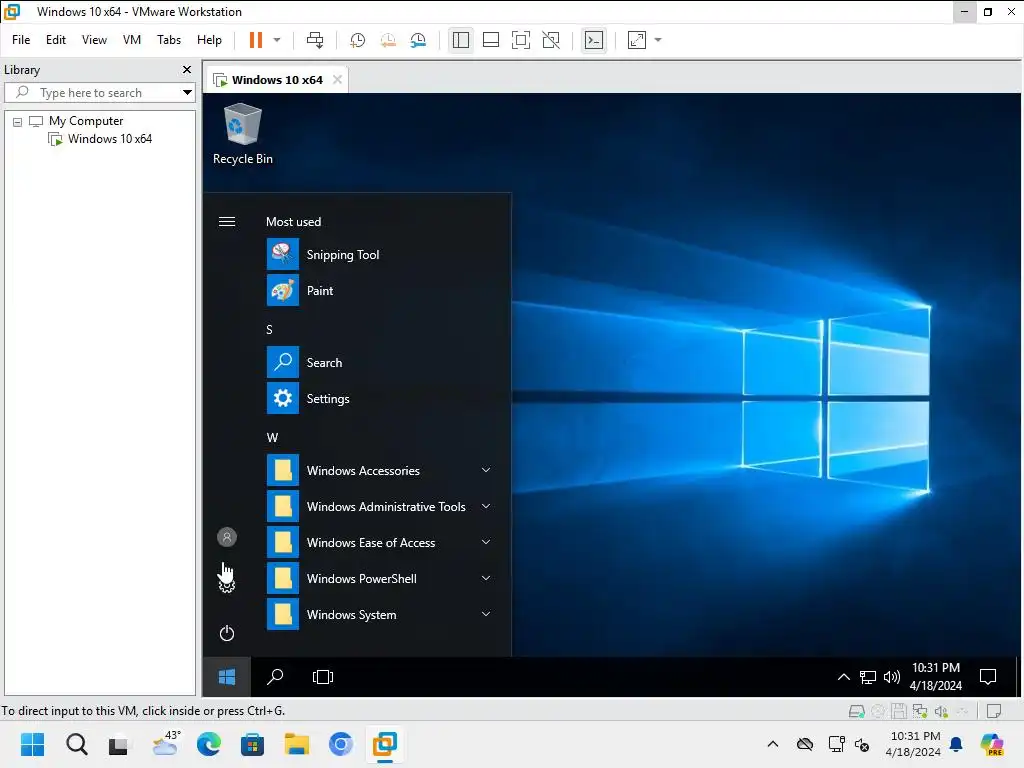The image size is (1024, 768).
Task: Open the stretch display dropdown arrow
Action: pos(658,40)
